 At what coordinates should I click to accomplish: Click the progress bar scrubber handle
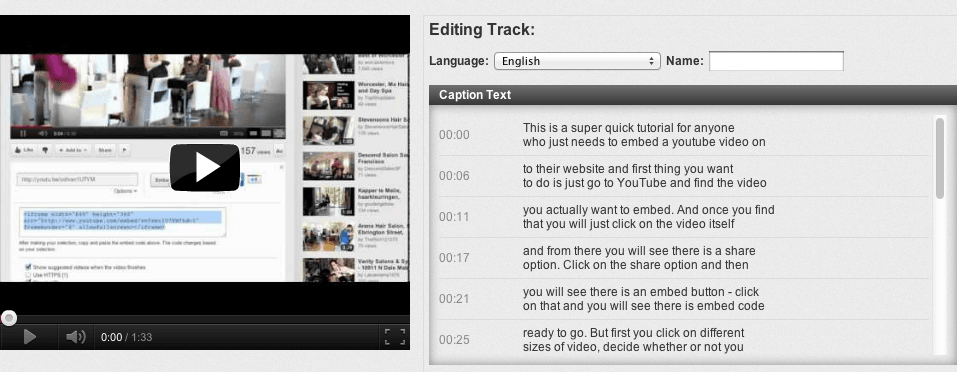click(9, 318)
